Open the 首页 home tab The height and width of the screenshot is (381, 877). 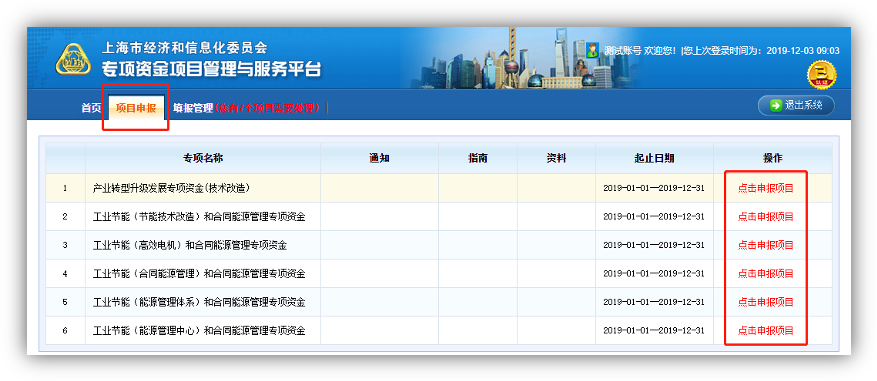91,108
